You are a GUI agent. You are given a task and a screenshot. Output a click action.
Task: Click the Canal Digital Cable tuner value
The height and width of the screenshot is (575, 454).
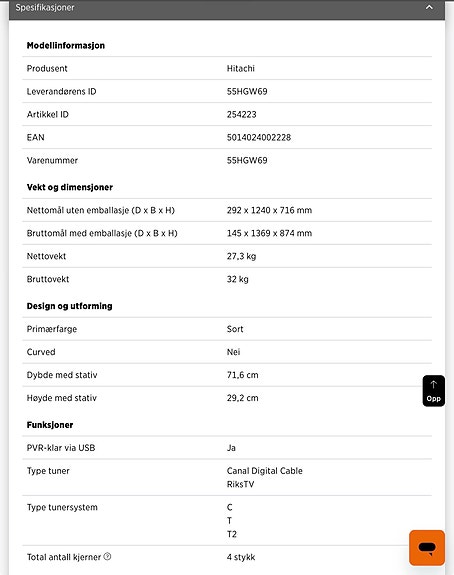tap(264, 471)
